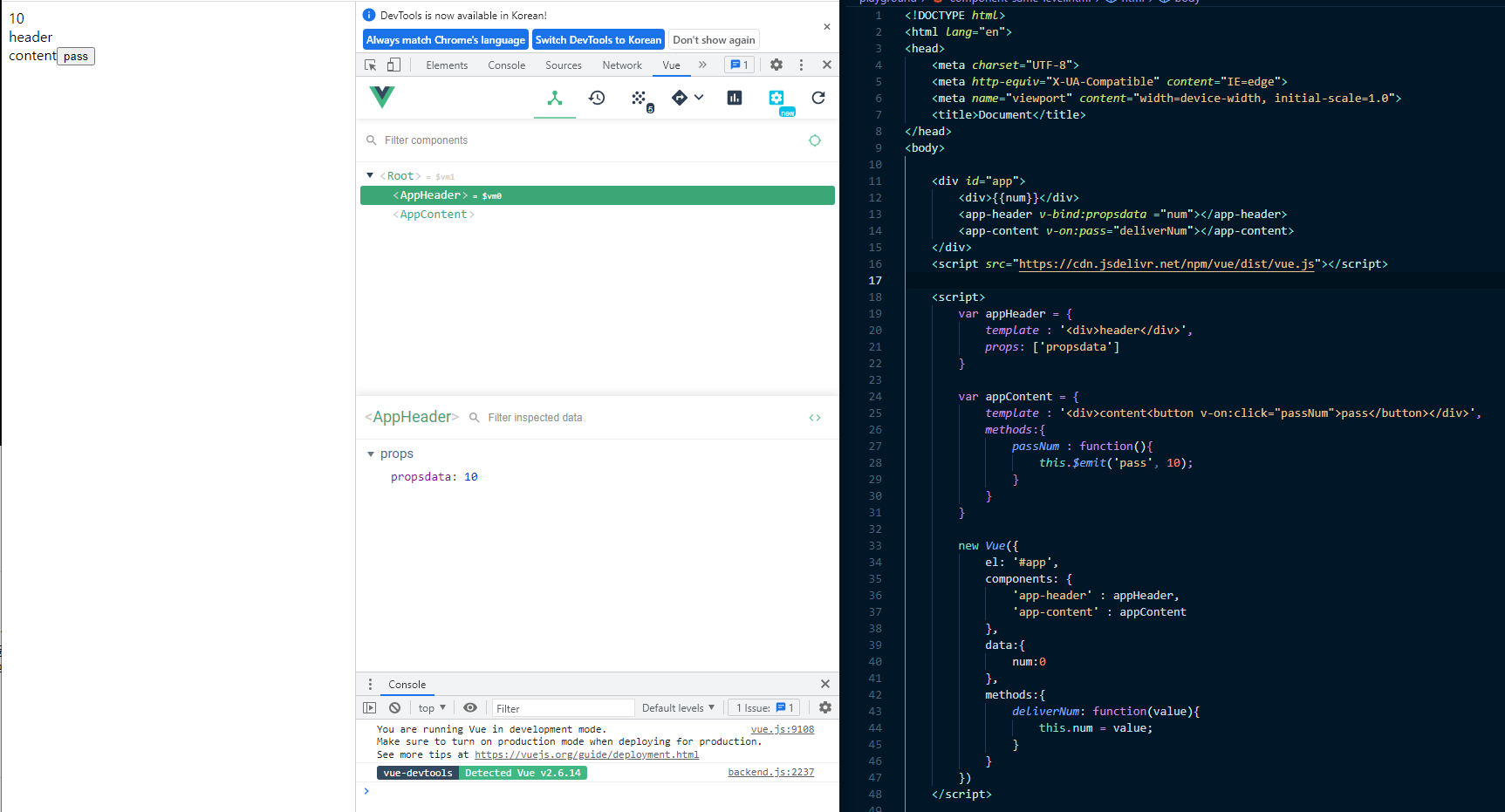Select AppHeader in the component tree

point(597,195)
